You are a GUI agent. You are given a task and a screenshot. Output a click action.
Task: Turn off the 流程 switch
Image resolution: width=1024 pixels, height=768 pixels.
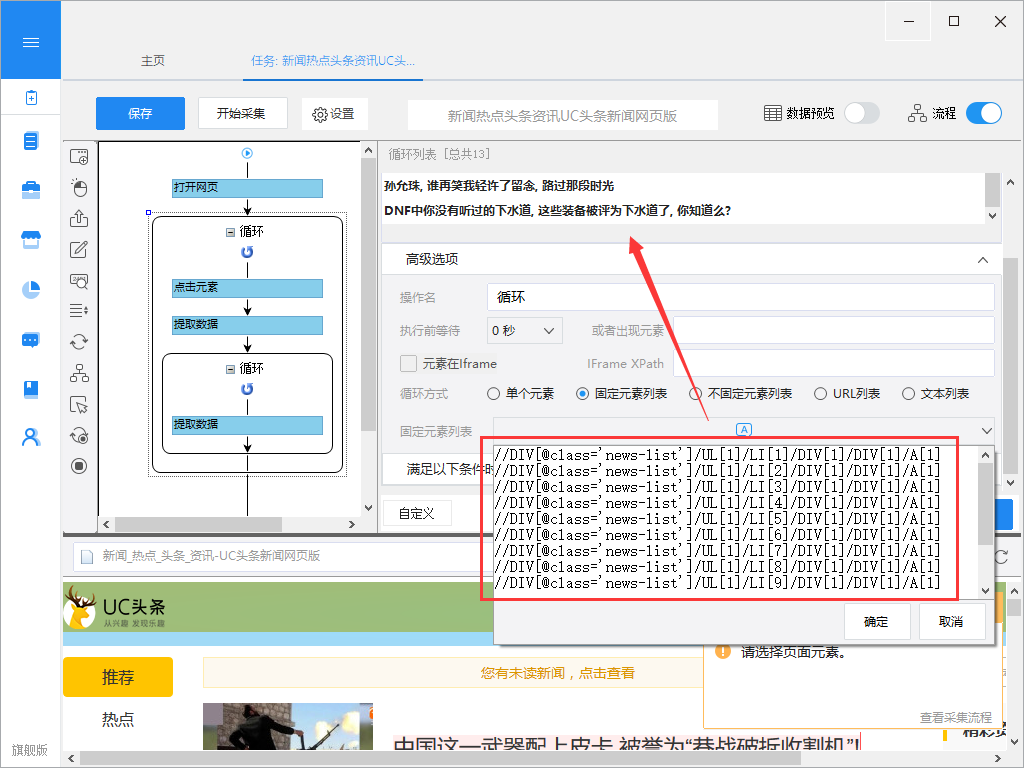click(983, 113)
